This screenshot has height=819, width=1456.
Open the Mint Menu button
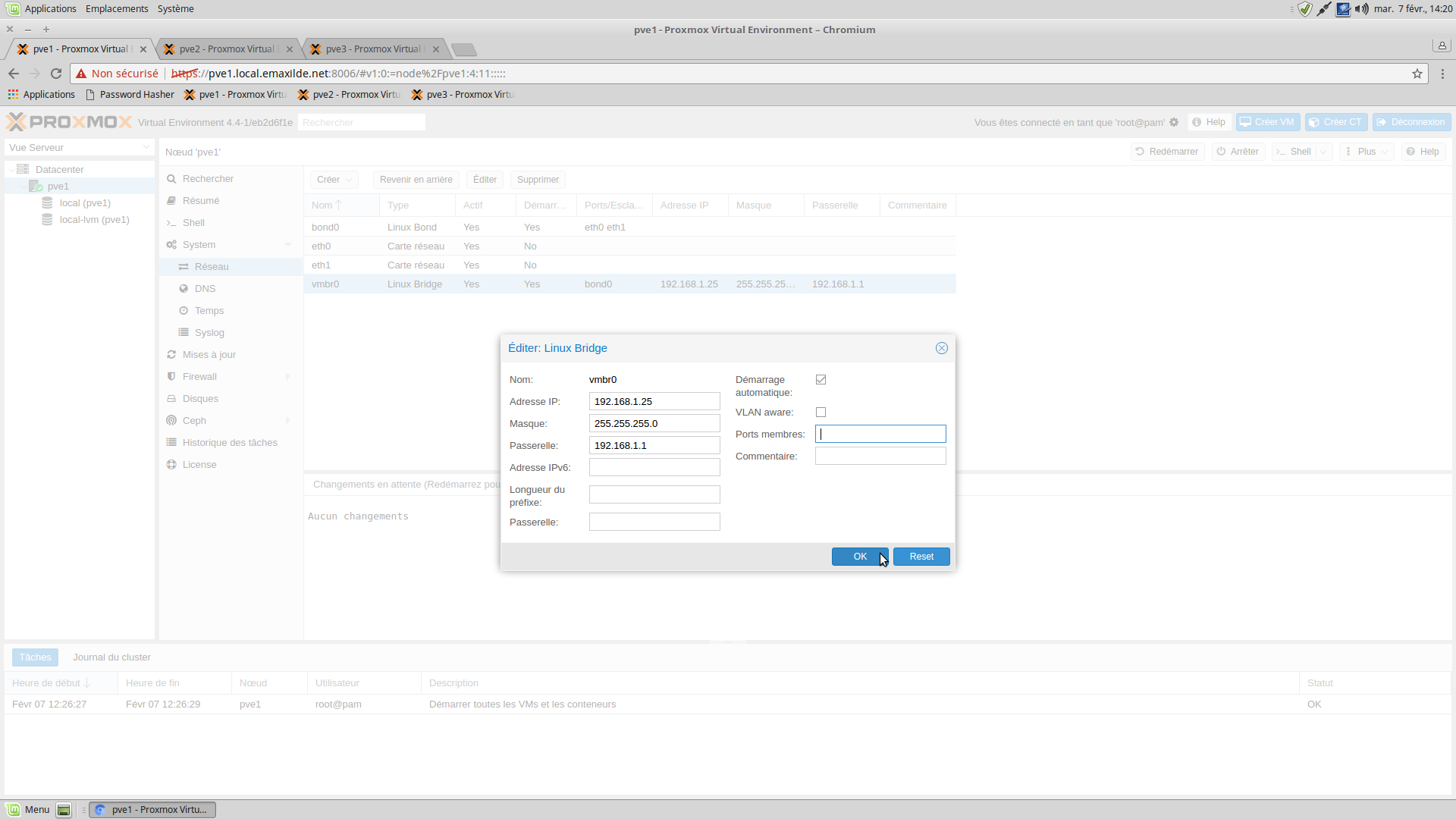(x=28, y=810)
